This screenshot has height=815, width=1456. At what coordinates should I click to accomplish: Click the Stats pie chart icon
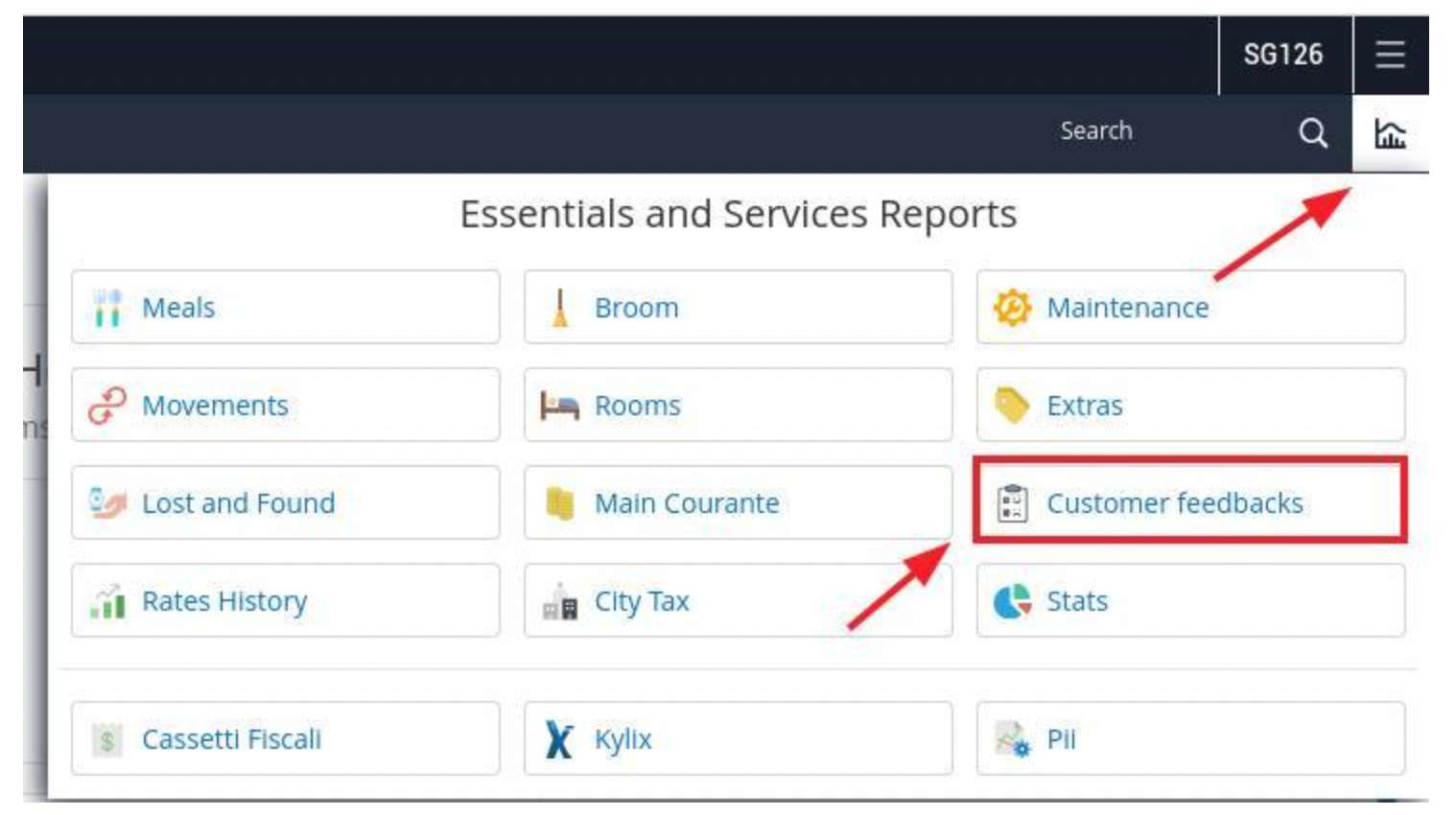click(x=1012, y=601)
